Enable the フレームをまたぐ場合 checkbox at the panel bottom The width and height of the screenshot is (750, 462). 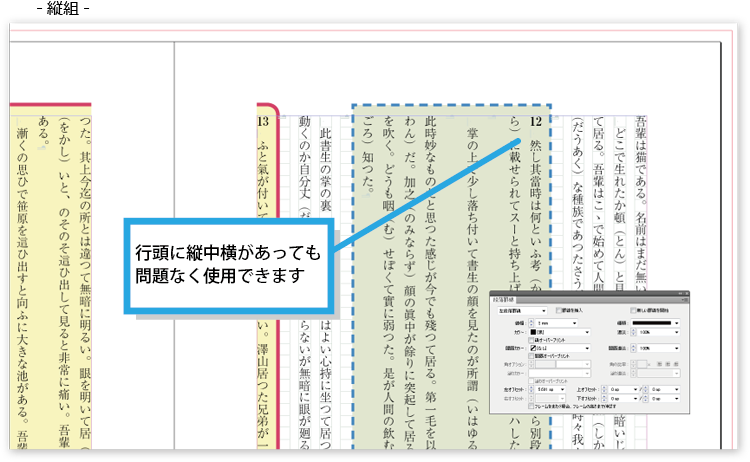[x=531, y=406]
